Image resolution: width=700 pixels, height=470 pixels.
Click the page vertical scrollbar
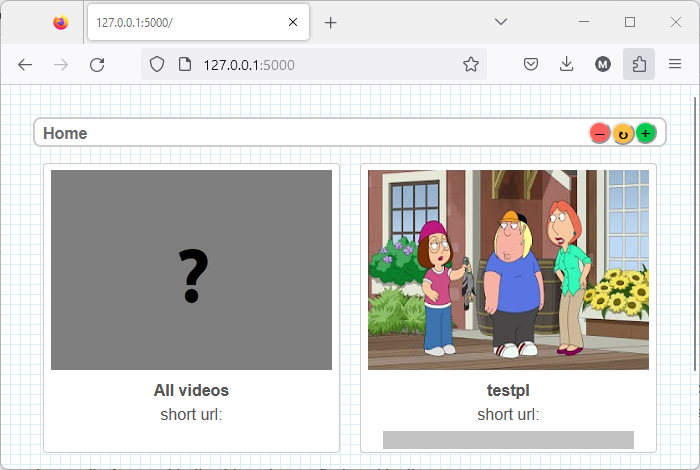(695, 233)
